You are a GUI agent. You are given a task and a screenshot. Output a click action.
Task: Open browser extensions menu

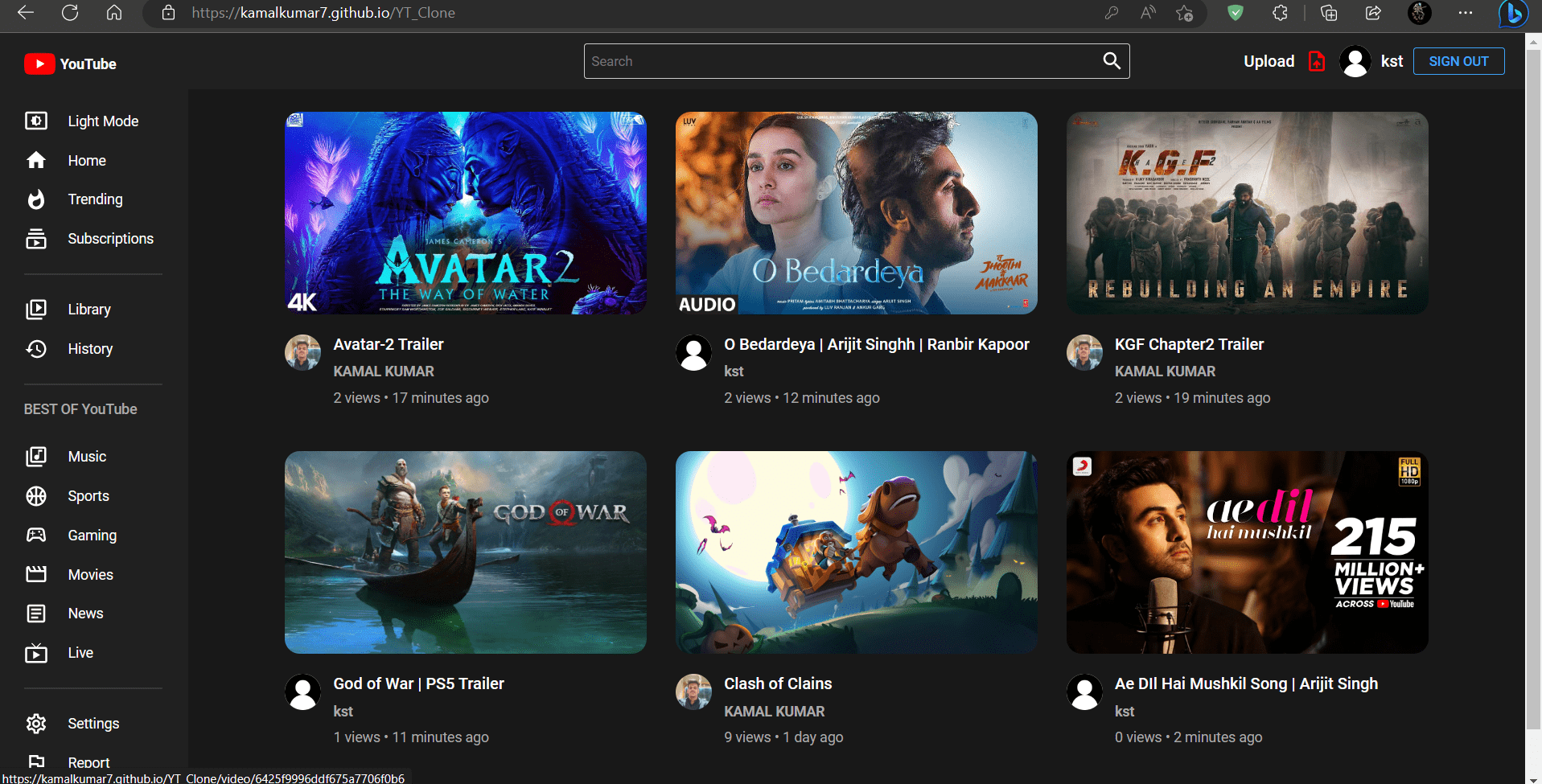[x=1281, y=13]
